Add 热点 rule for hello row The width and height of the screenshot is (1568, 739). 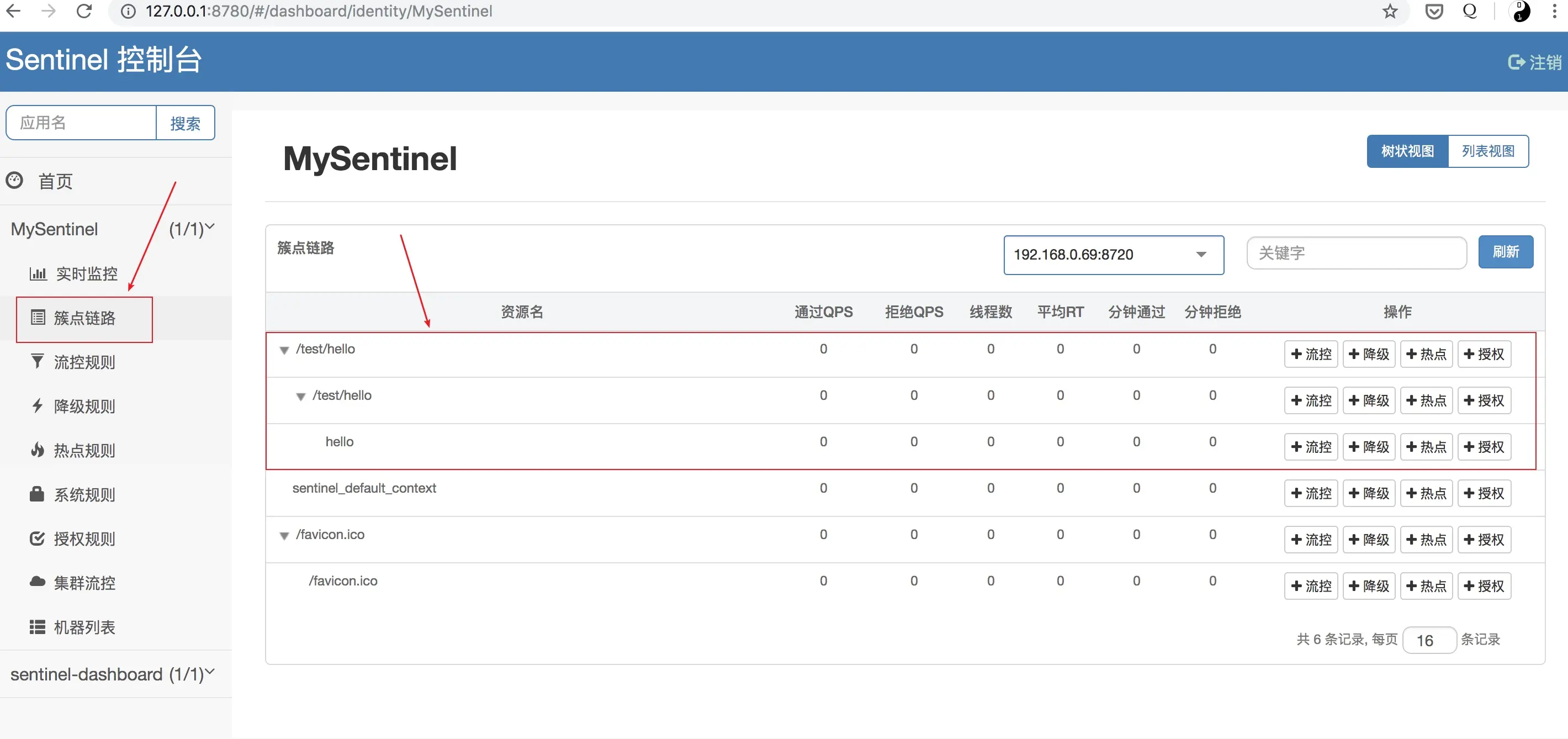1426,446
